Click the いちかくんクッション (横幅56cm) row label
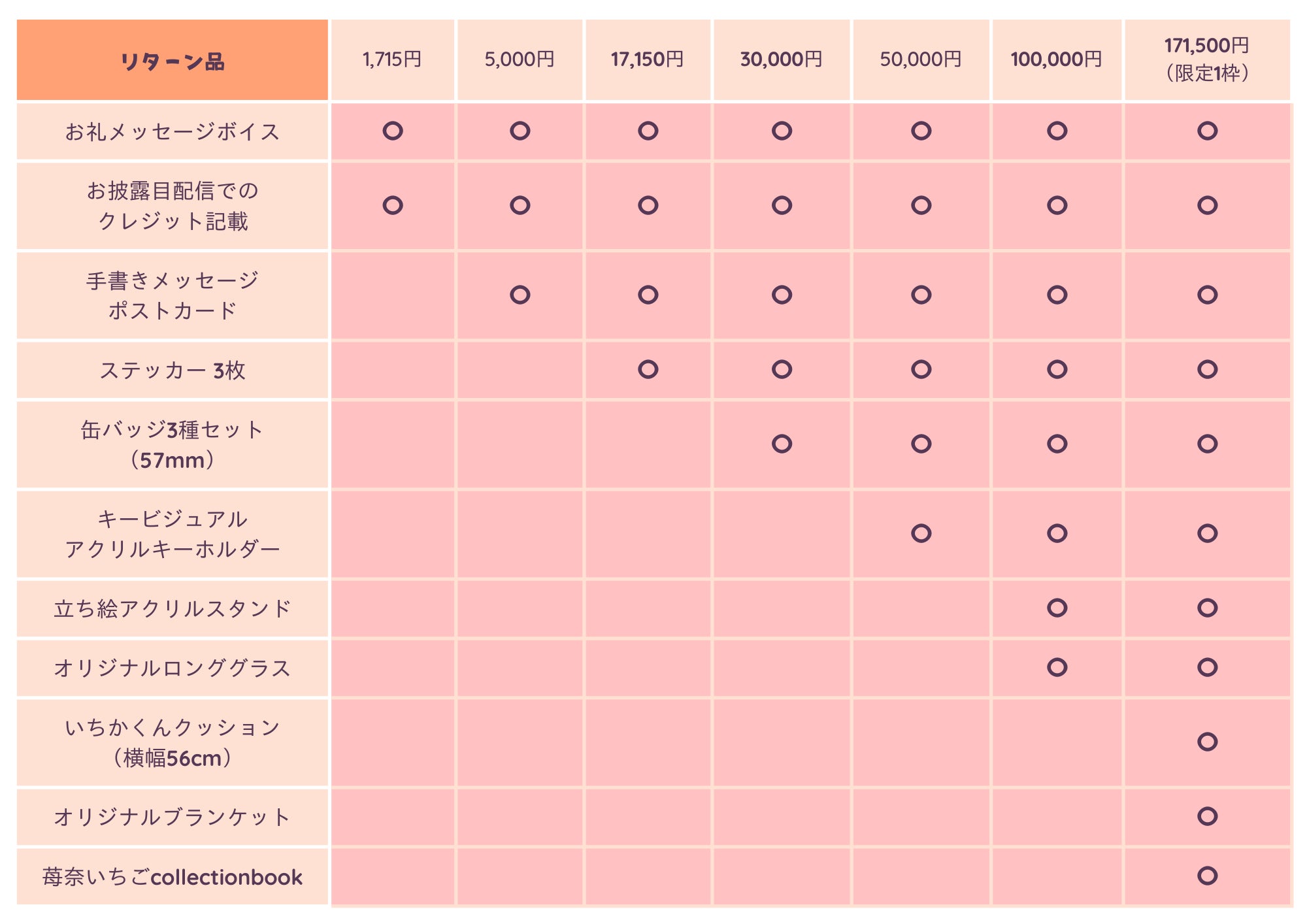Image resolution: width=1307 pixels, height=924 pixels. click(x=173, y=743)
